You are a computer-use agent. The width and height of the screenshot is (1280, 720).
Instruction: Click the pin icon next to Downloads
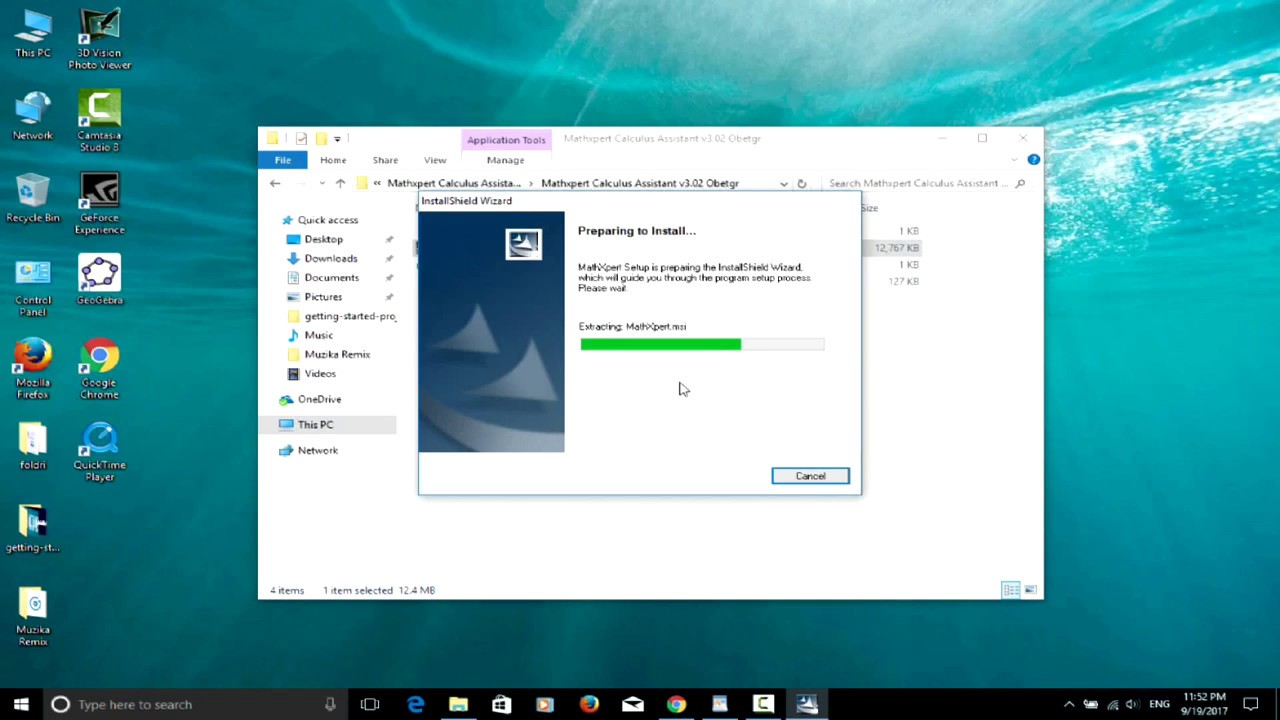point(389,259)
